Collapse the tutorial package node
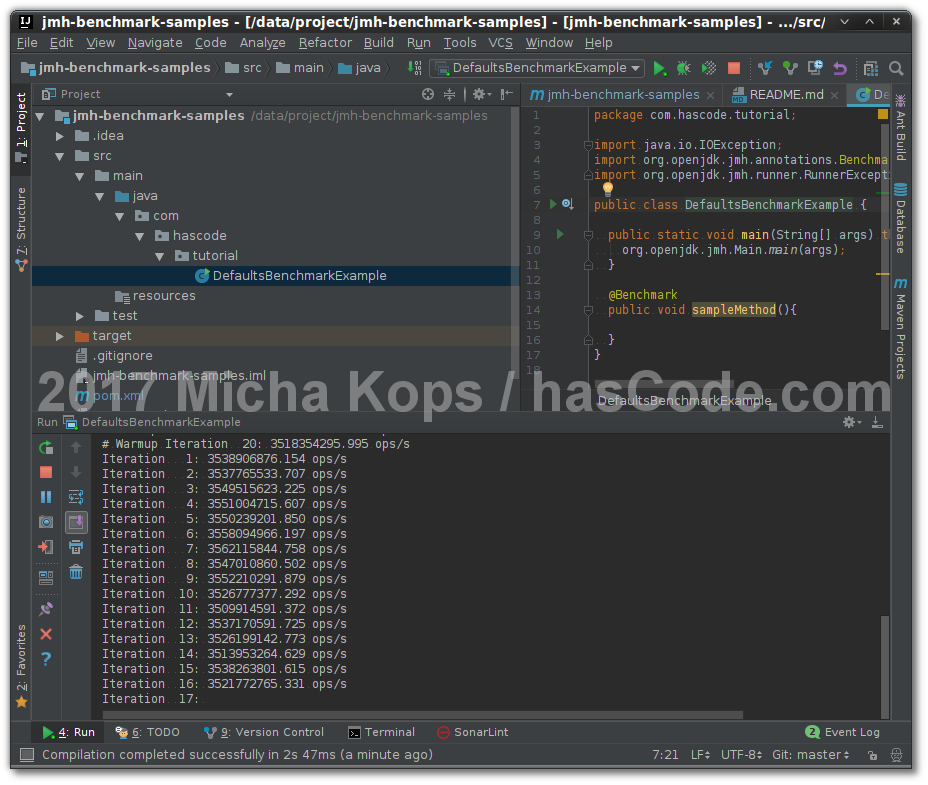928x785 pixels. coord(159,256)
